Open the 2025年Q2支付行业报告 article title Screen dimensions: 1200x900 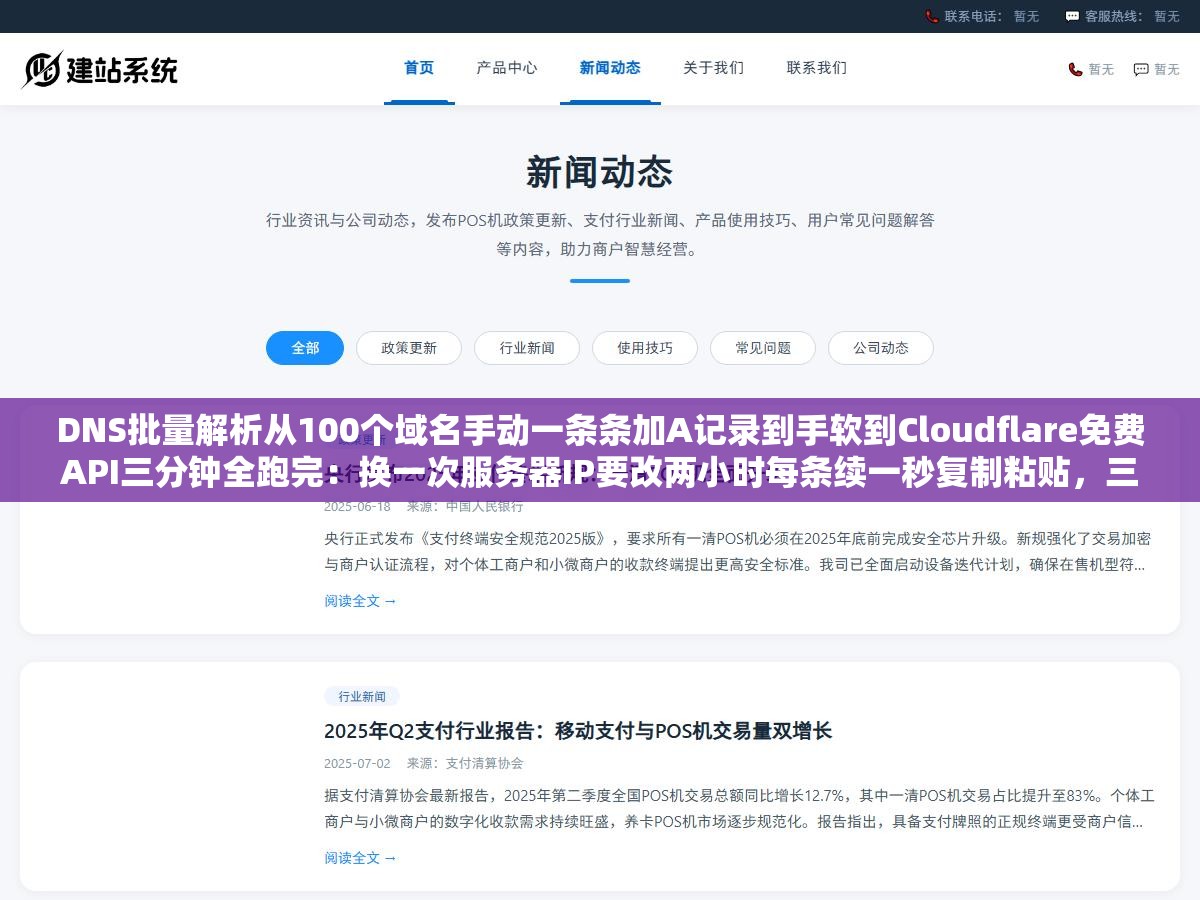click(x=578, y=731)
